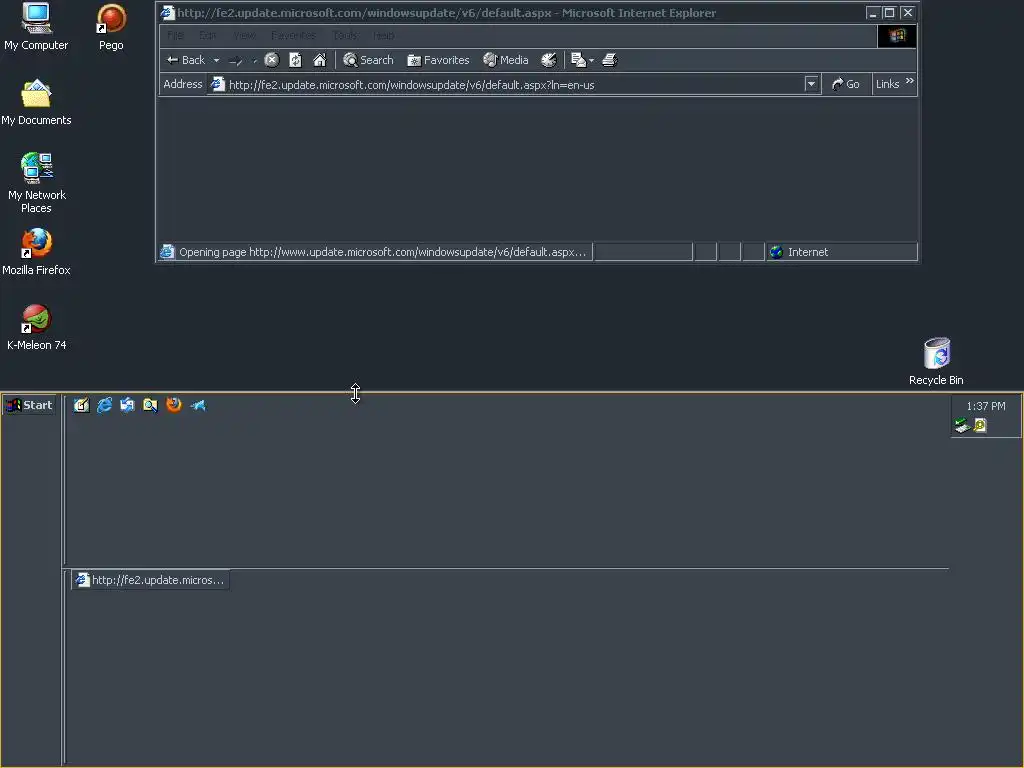
Task: Click the Forward arrow in IE toolbar
Action: [x=236, y=61]
